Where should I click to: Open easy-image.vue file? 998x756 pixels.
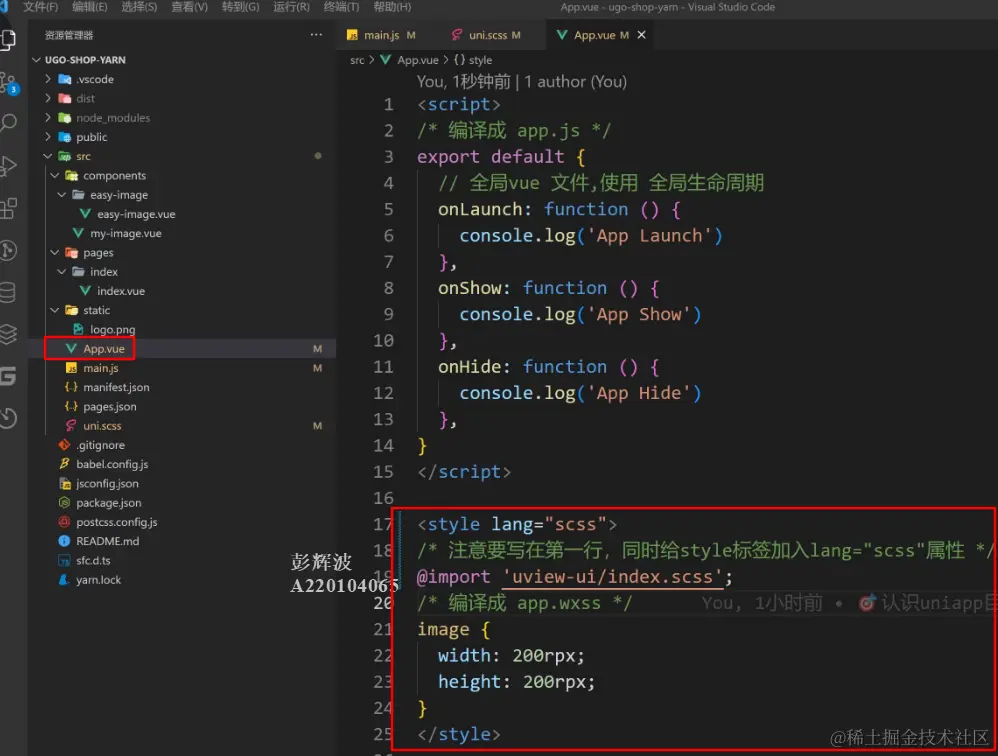(x=181, y=214)
